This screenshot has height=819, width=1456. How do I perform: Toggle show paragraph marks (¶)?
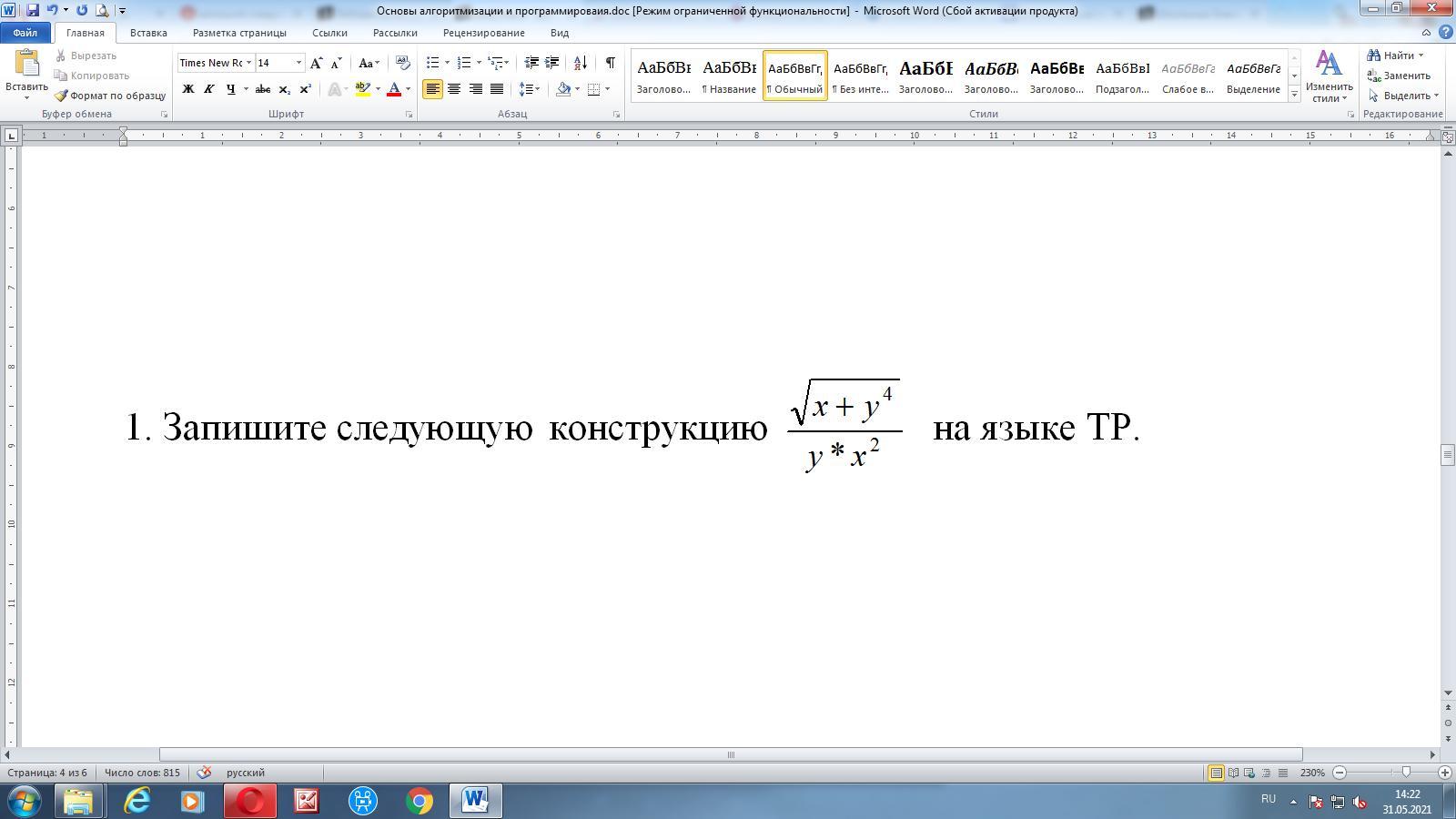pos(610,63)
